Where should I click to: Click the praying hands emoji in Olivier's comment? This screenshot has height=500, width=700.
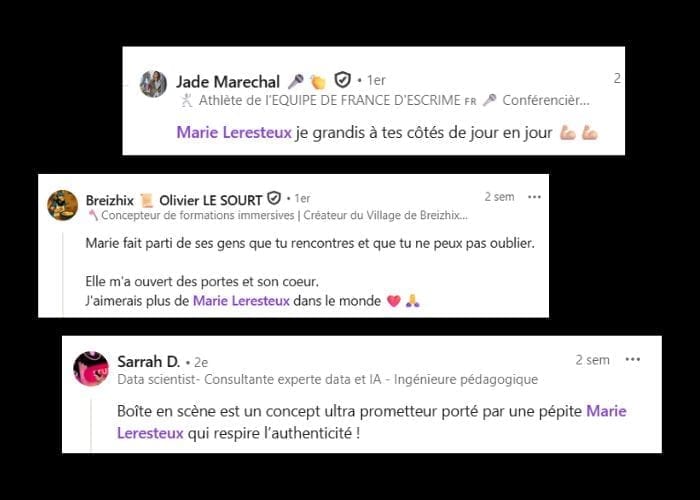(x=412, y=301)
